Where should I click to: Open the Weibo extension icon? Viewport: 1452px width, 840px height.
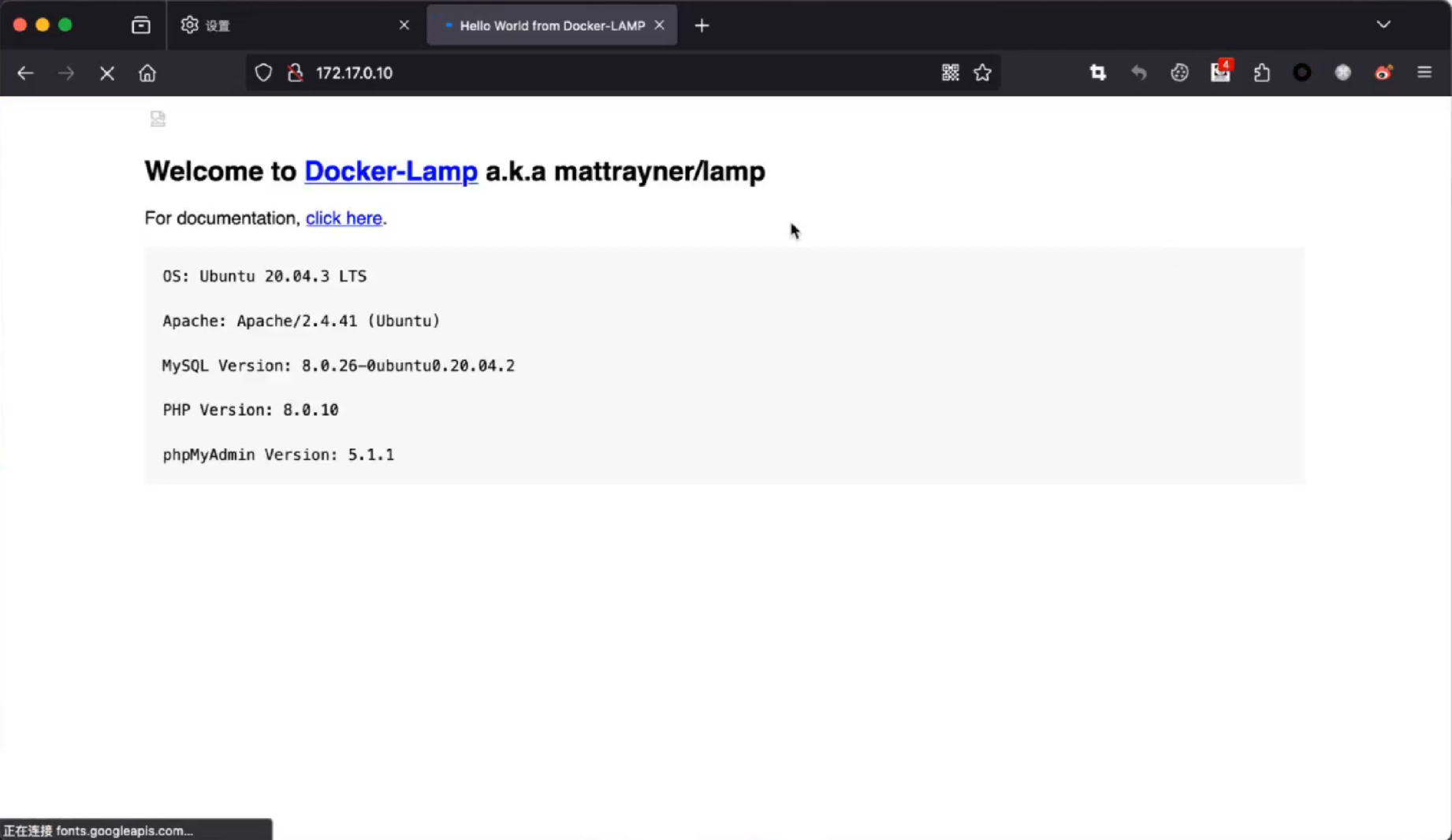pos(1383,72)
